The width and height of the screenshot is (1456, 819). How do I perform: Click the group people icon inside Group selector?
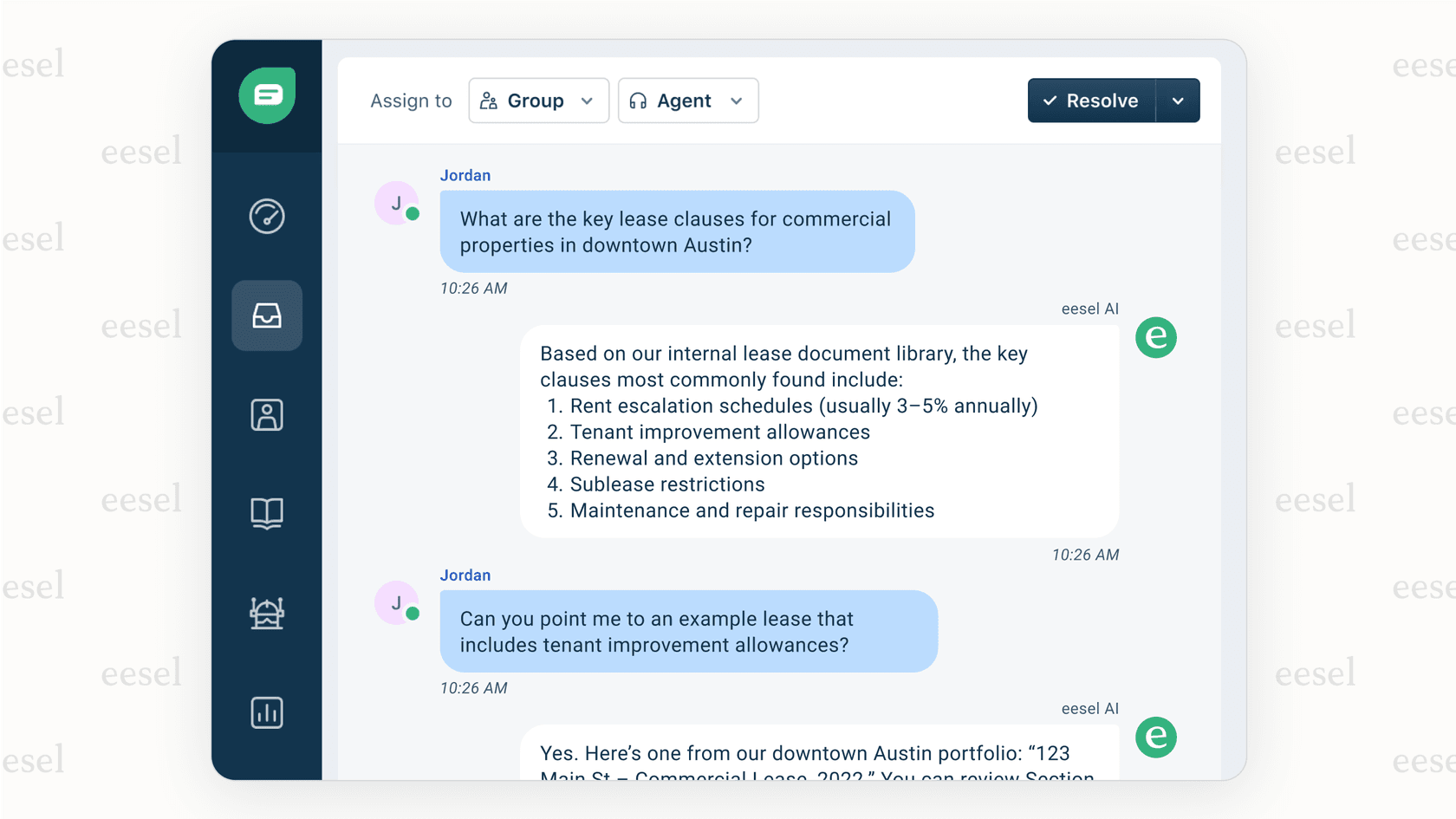[488, 101]
